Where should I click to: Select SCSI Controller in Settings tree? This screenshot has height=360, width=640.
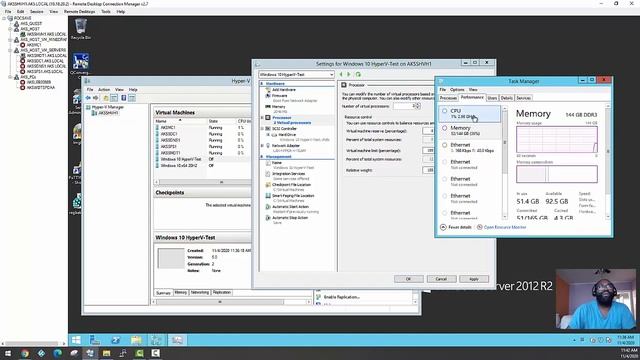(284, 129)
